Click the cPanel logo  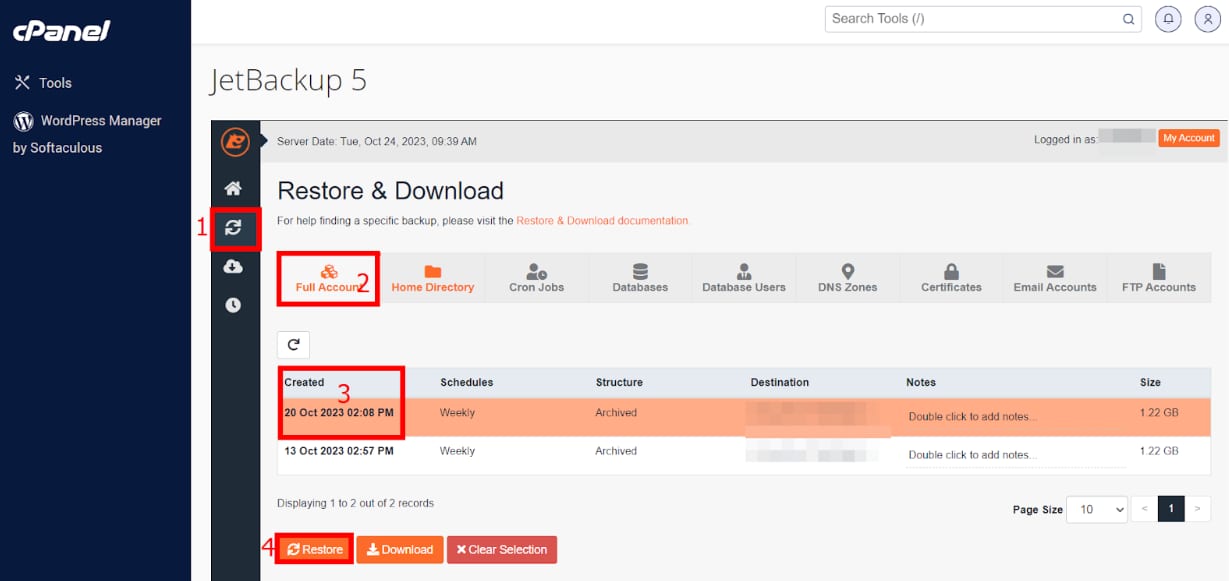(x=61, y=31)
